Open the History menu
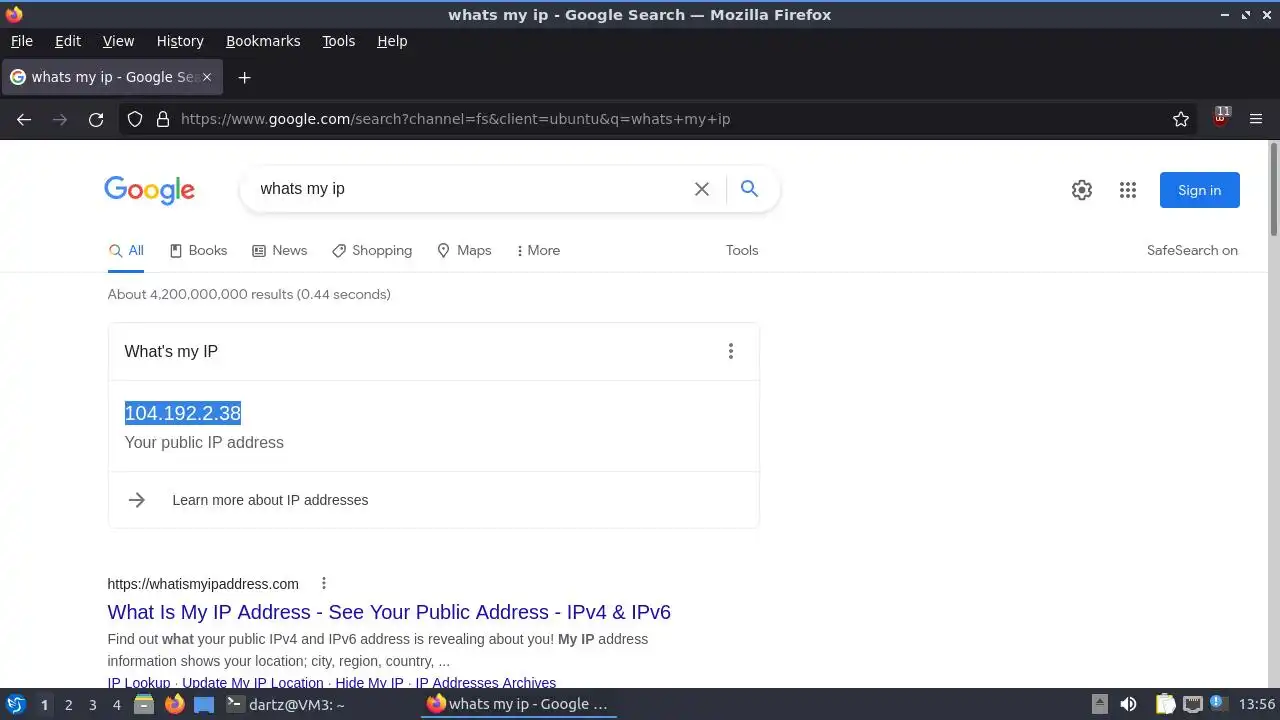The height and width of the screenshot is (720, 1280). coord(180,41)
